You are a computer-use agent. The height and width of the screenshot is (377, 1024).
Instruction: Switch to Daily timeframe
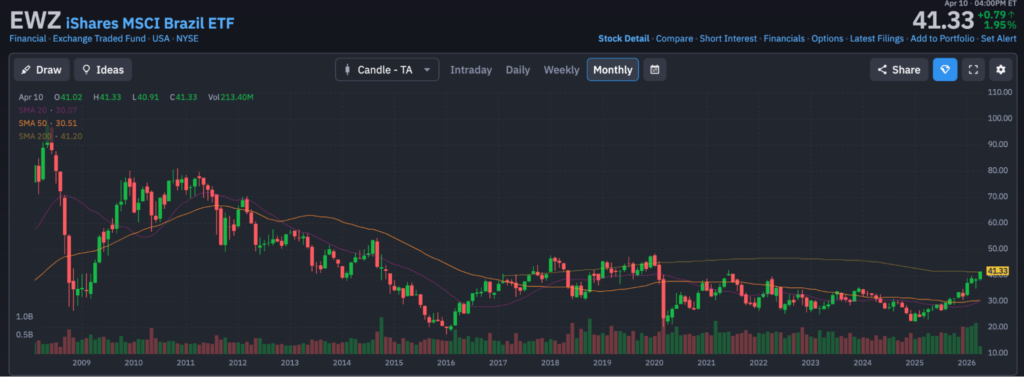click(518, 70)
